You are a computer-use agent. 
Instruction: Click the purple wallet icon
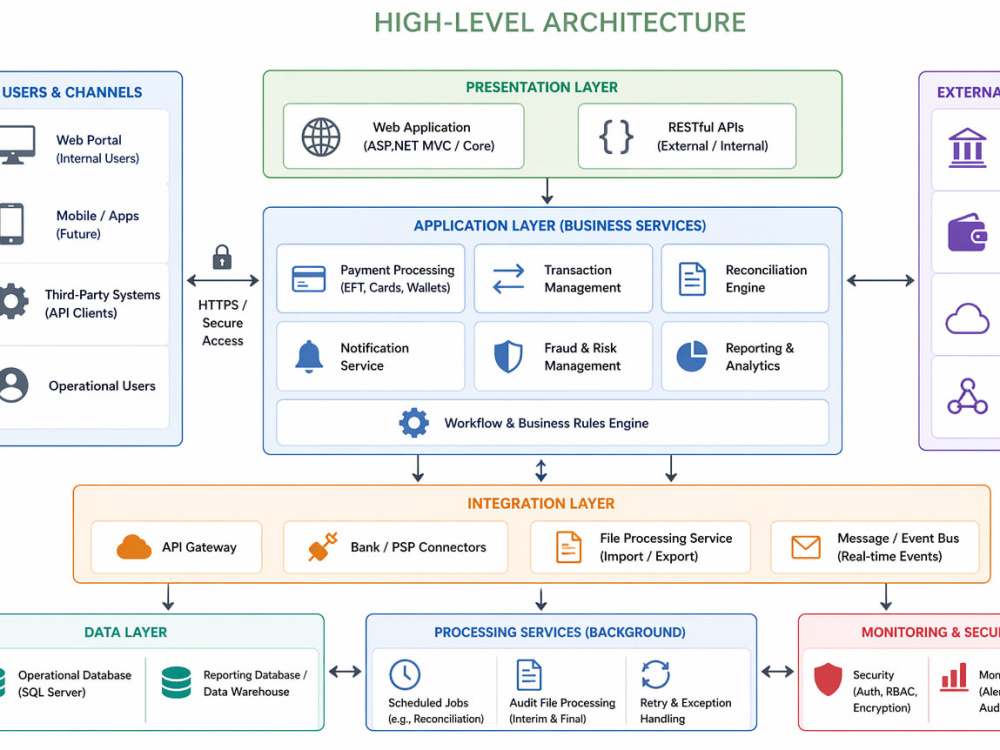pos(967,232)
